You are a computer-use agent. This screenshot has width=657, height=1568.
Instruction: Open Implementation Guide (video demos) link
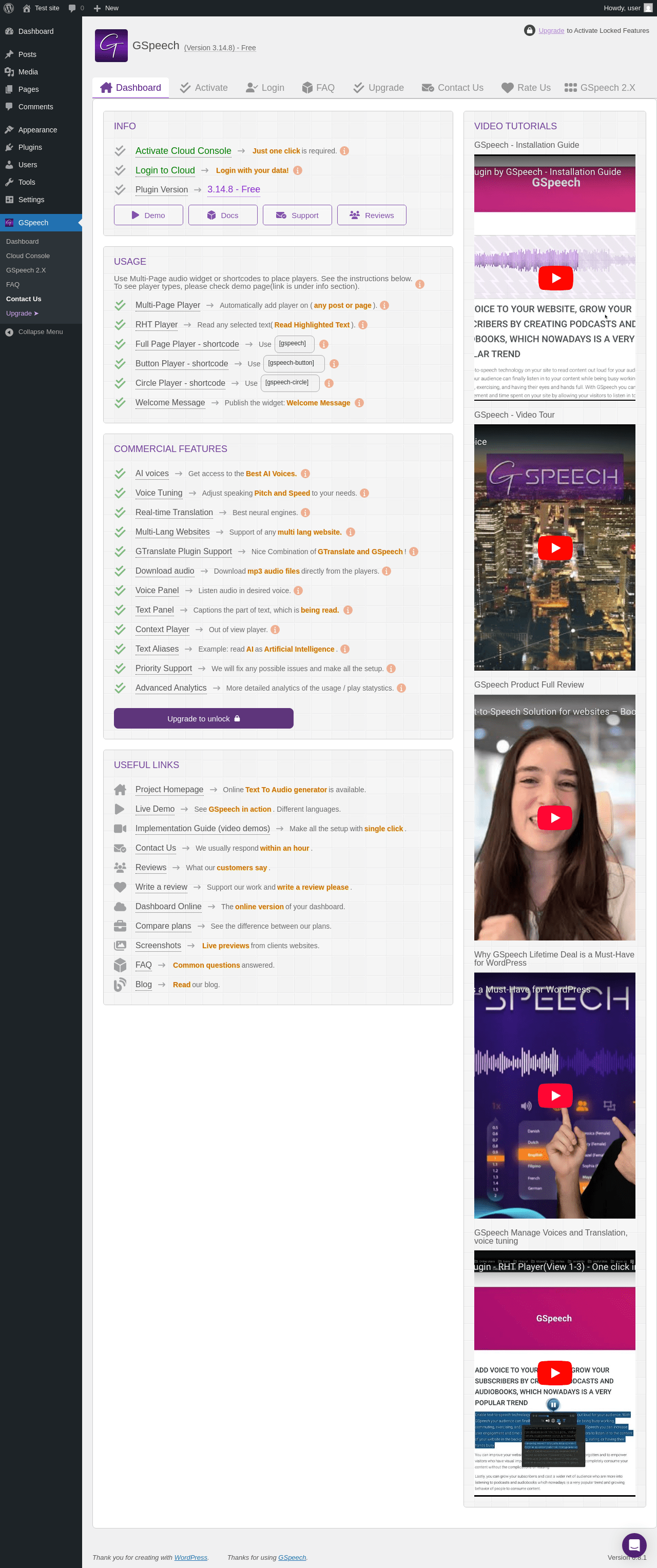[x=203, y=829]
